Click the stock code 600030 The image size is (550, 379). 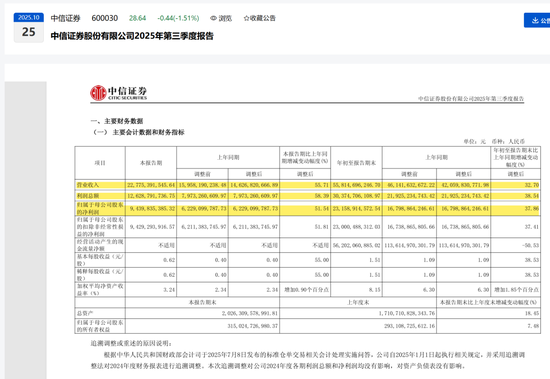pyautogui.click(x=105, y=18)
